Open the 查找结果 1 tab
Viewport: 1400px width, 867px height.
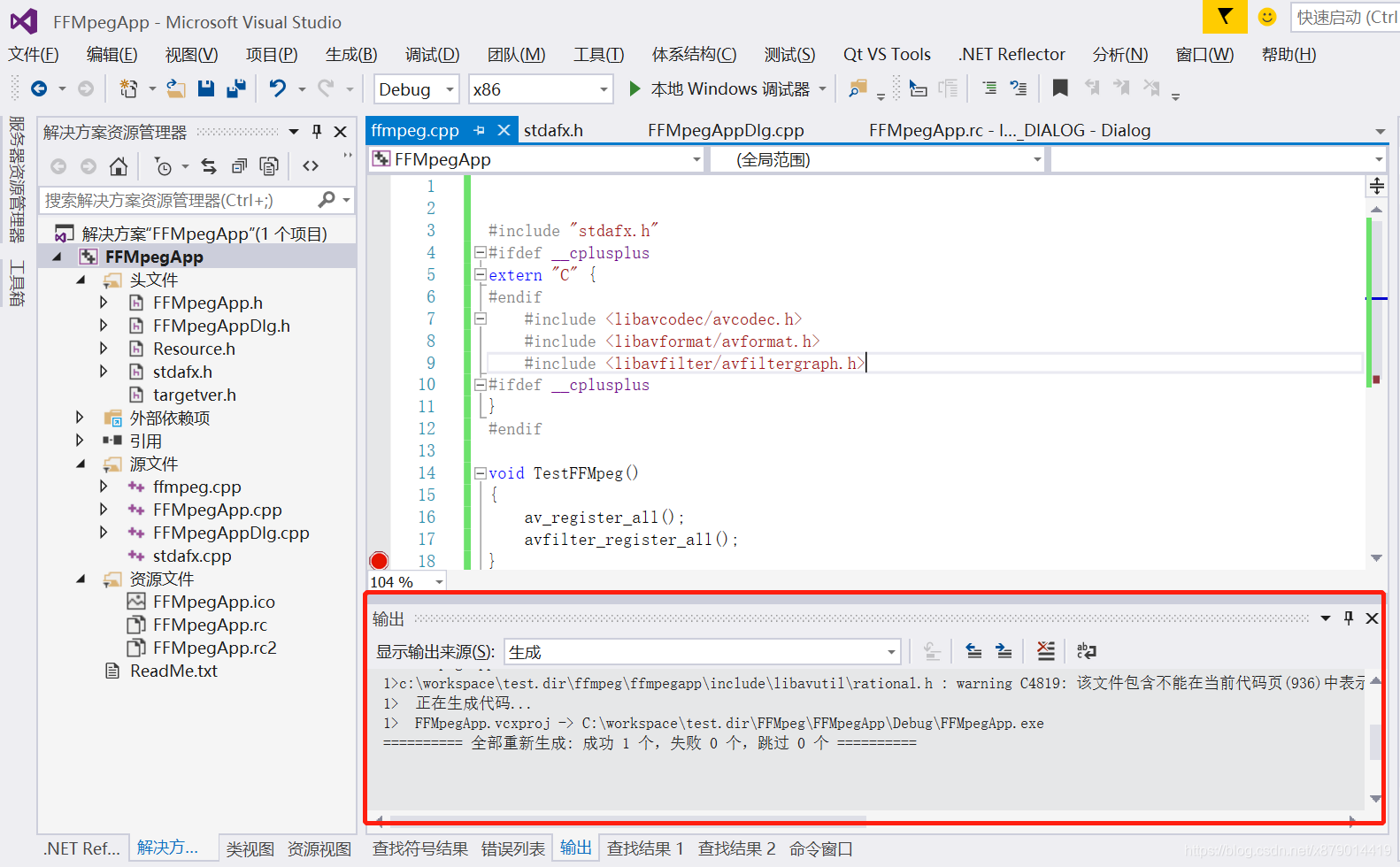645,848
